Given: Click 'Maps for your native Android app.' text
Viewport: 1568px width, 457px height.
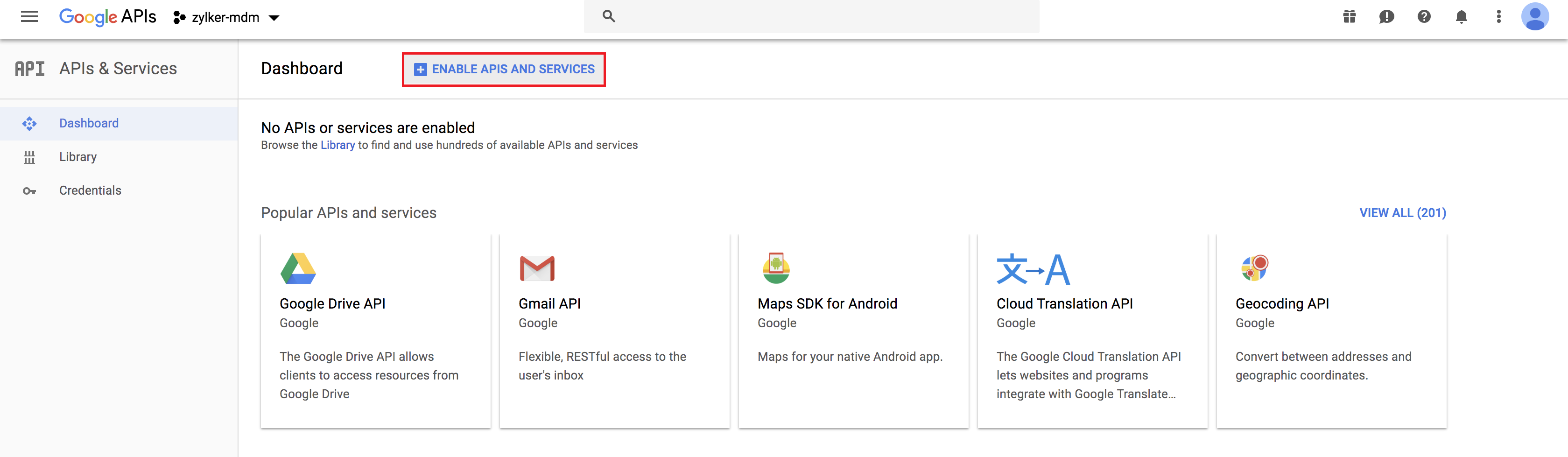Looking at the screenshot, I should [x=850, y=357].
